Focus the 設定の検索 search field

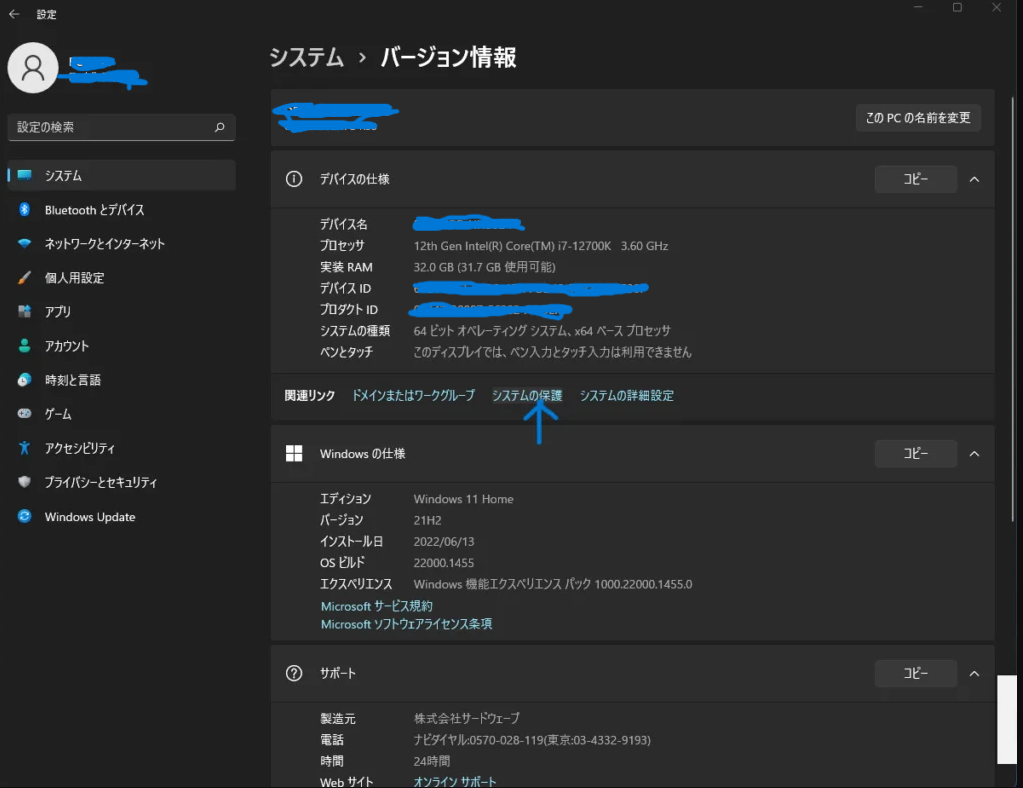[121, 127]
